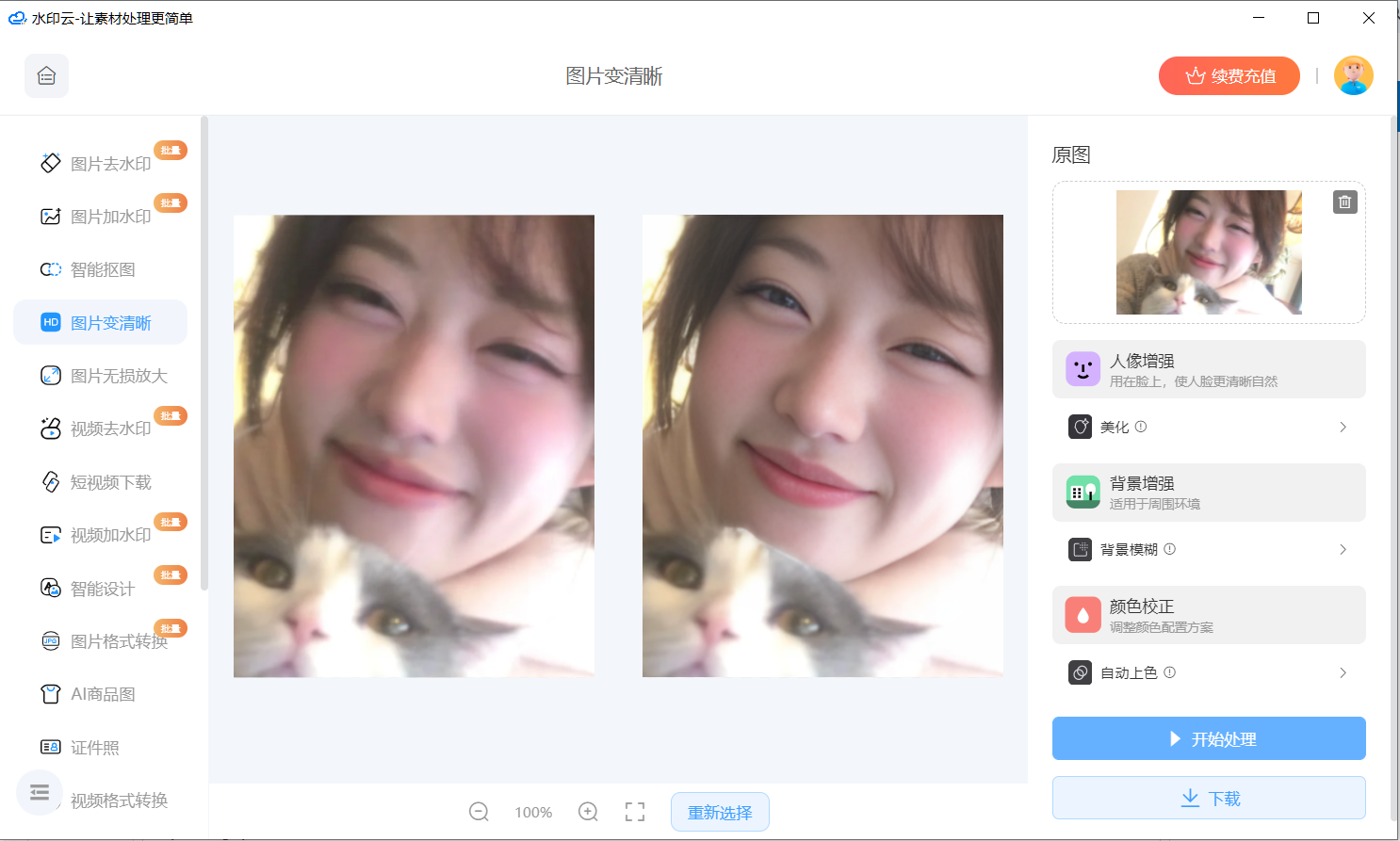1400x841 pixels.
Task: Select 智能抠图 in the sidebar
Action: [x=100, y=269]
